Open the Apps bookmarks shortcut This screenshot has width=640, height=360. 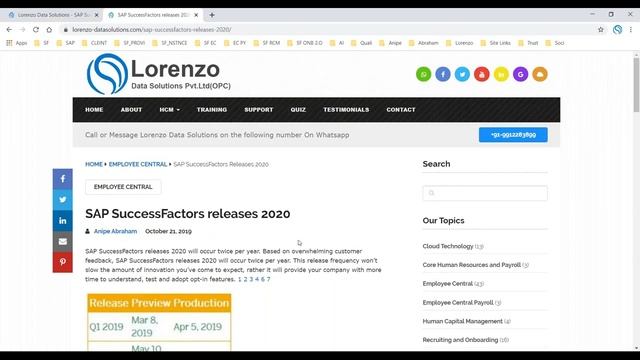[17, 43]
